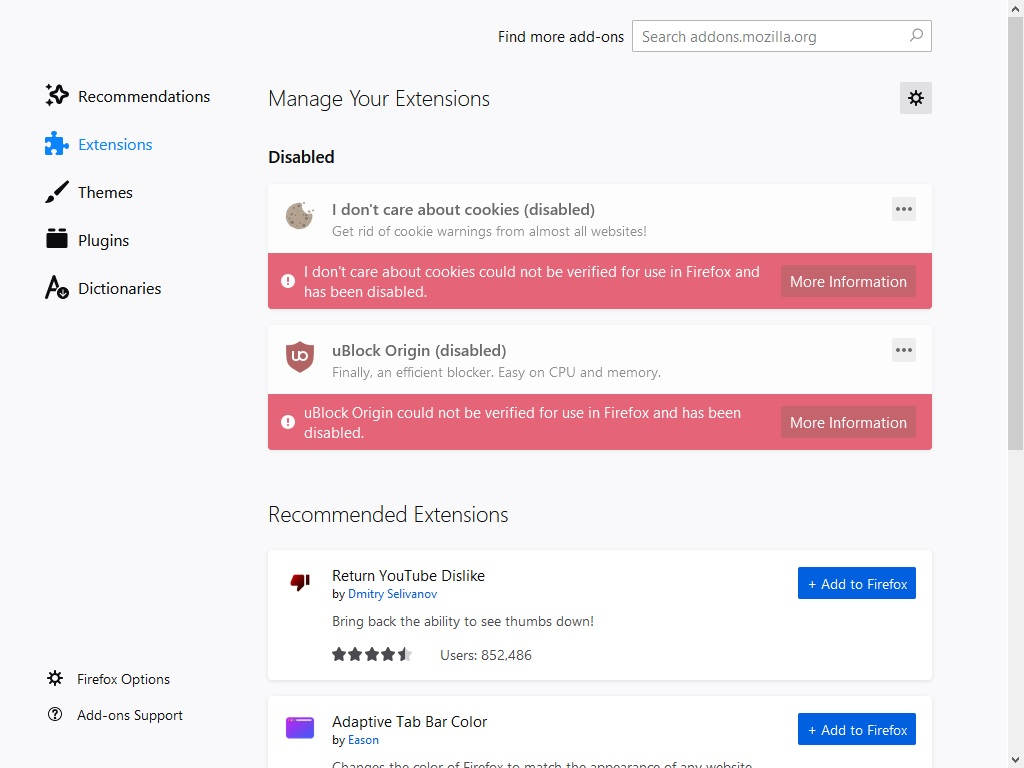The width and height of the screenshot is (1024, 768).
Task: Click the warning icon in cookies extension alert
Action: [x=287, y=281]
